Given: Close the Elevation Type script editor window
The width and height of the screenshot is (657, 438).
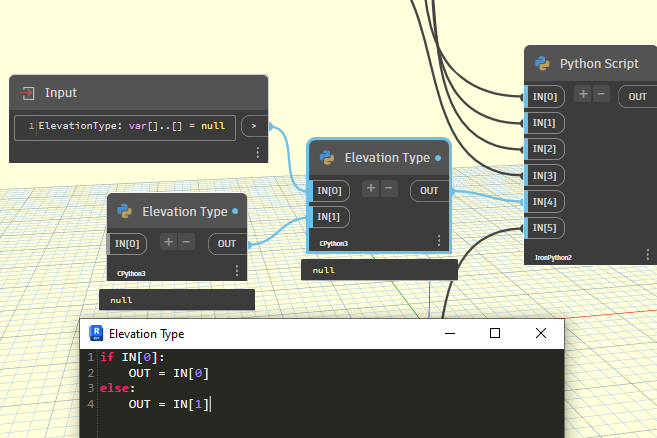Looking at the screenshot, I should tap(541, 333).
